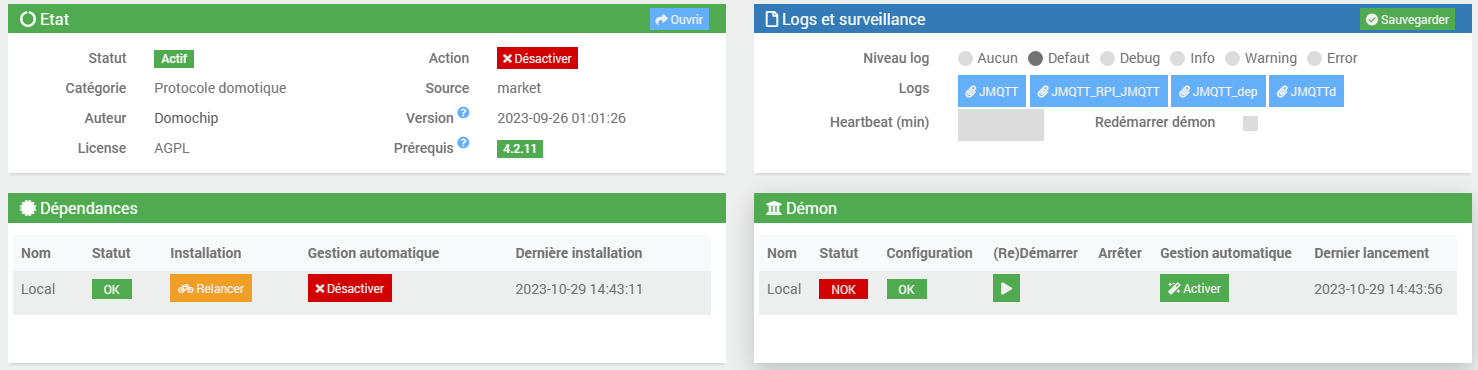Click the Dernière installation column header
This screenshot has height=370, width=1478.
pyautogui.click(x=579, y=253)
